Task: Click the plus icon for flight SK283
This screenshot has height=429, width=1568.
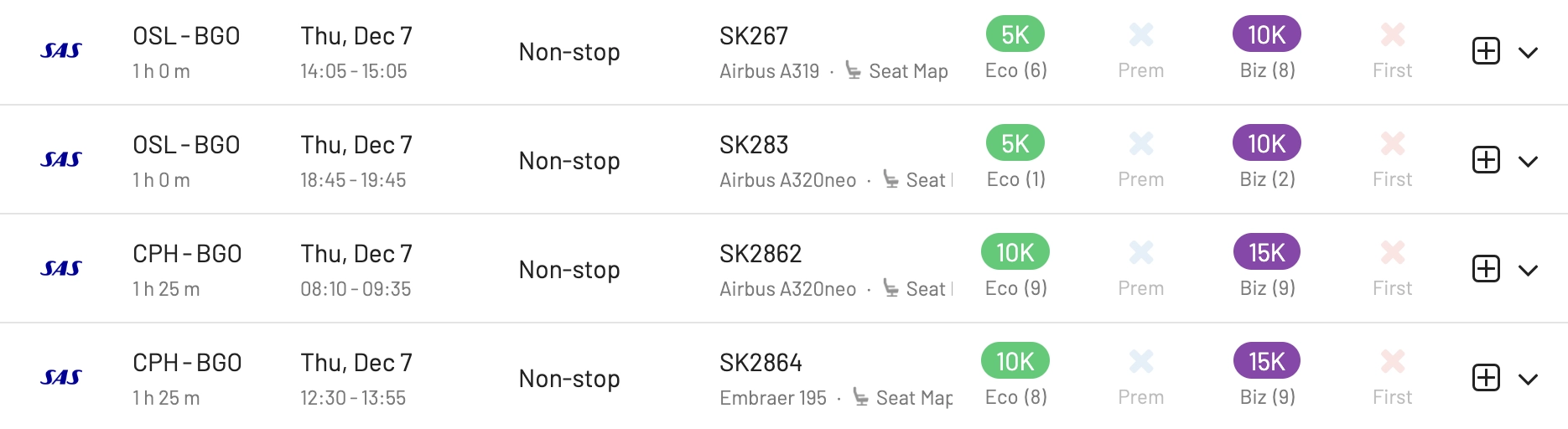Action: tap(1486, 160)
